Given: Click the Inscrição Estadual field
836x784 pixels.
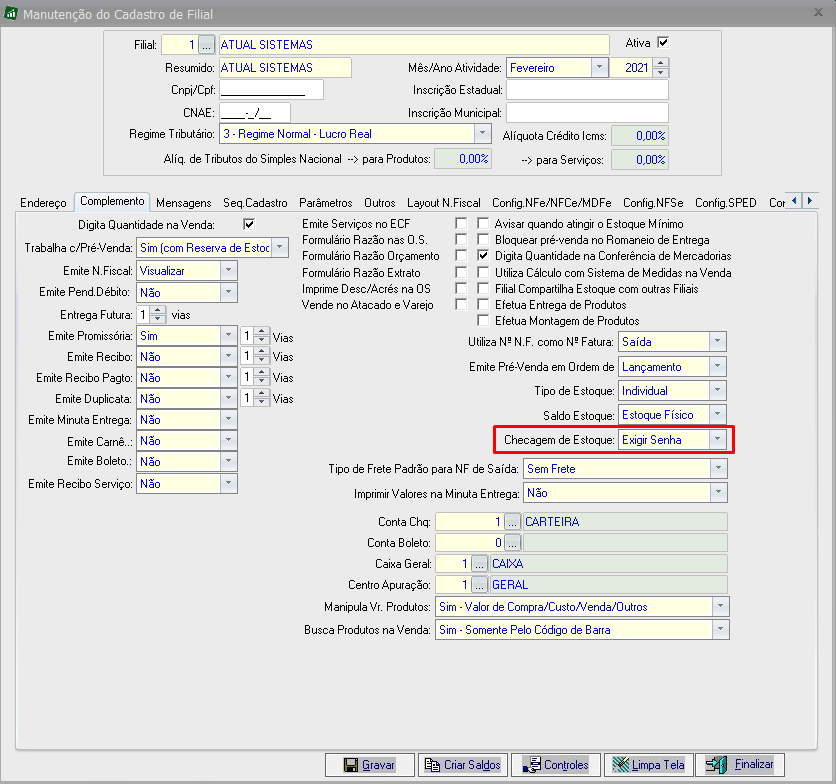Looking at the screenshot, I should (587, 90).
